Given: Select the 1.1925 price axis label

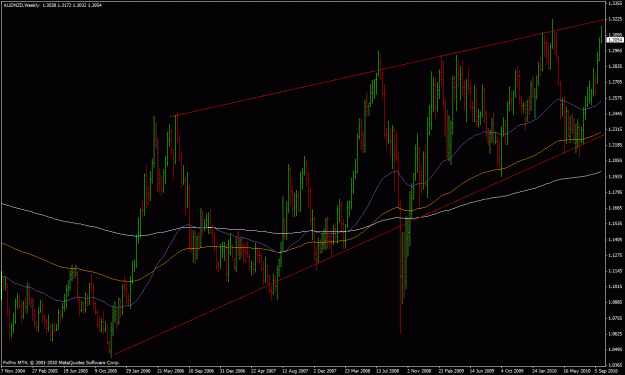Looking at the screenshot, I should tap(615, 176).
